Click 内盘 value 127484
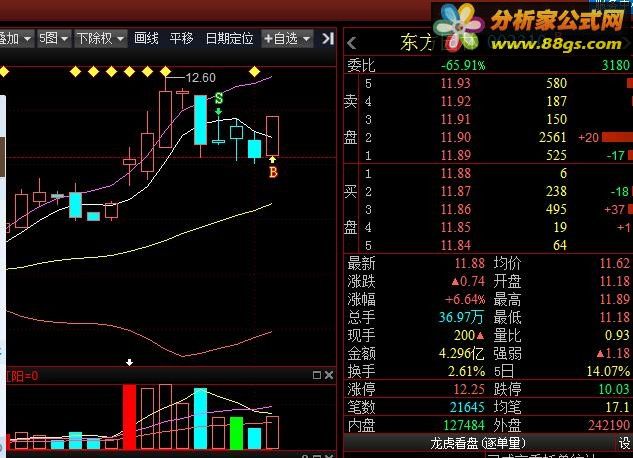The height and width of the screenshot is (458, 633). coord(464,425)
